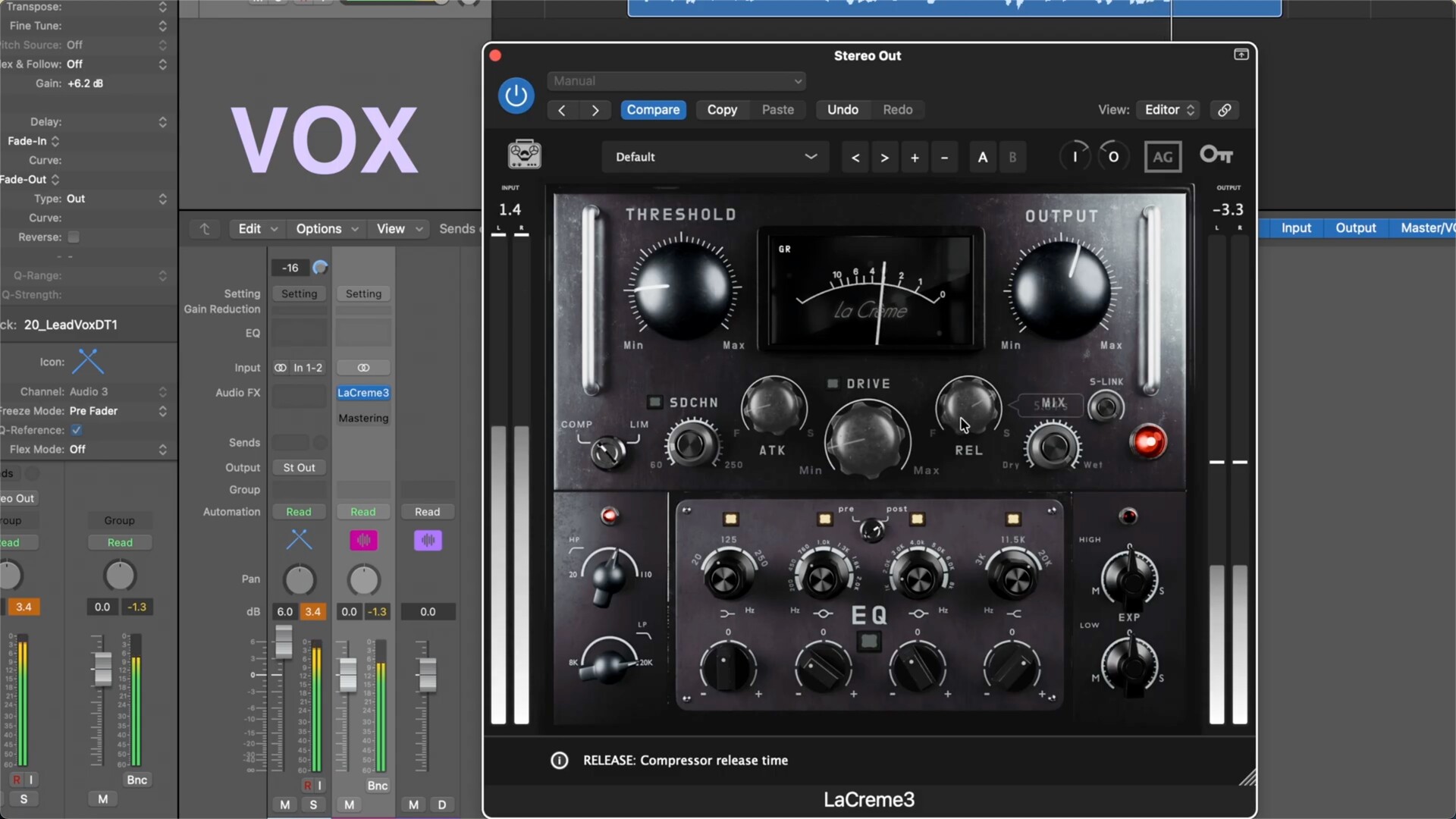1456x819 pixels.
Task: Click the upload icon in the Stereo Out titlebar
Action: coord(1241,54)
